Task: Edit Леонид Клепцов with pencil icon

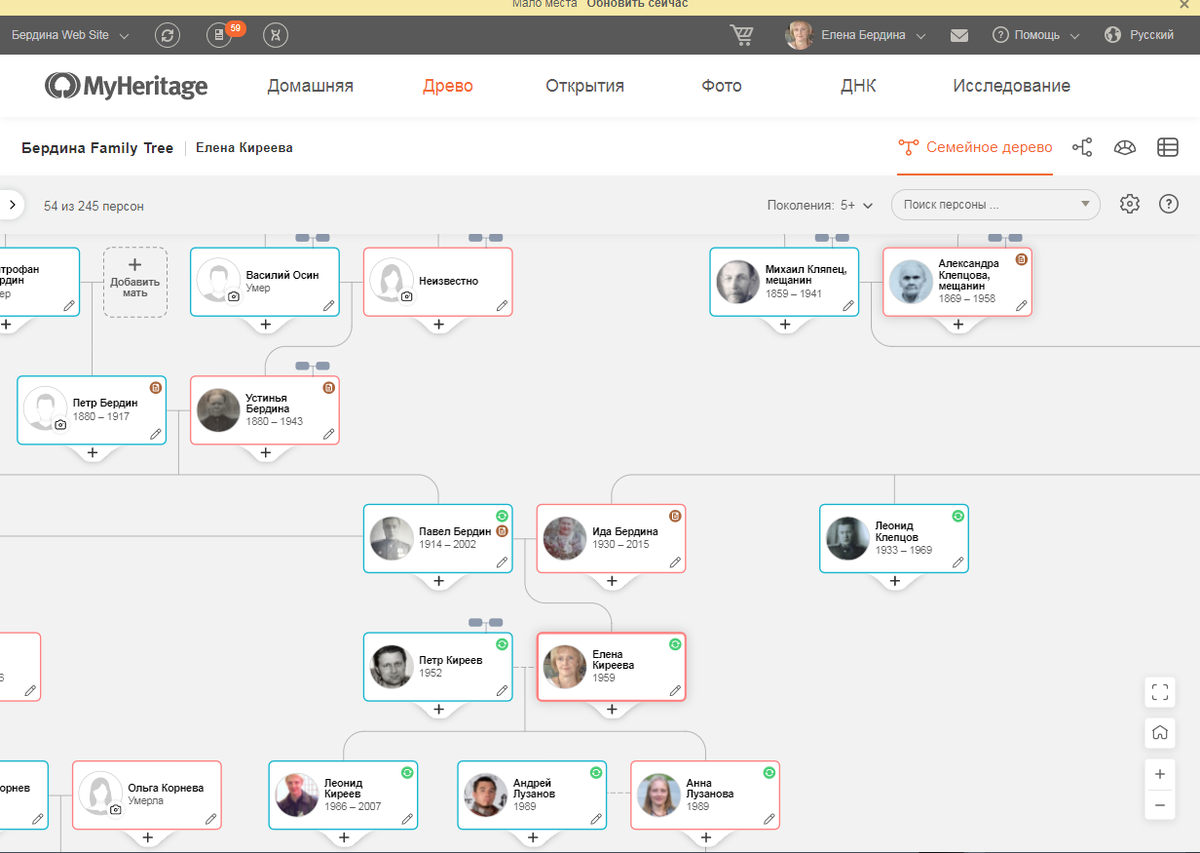Action: pyautogui.click(x=958, y=562)
